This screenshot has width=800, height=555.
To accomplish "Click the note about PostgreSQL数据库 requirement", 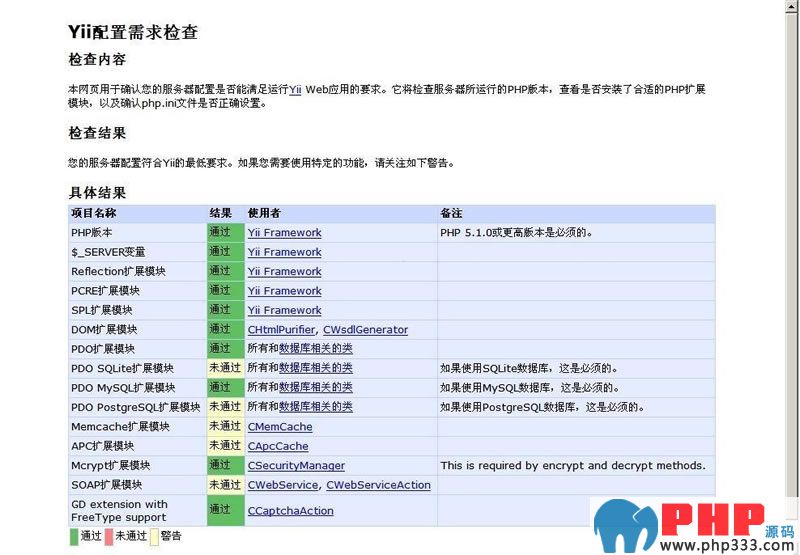I will coord(543,407).
